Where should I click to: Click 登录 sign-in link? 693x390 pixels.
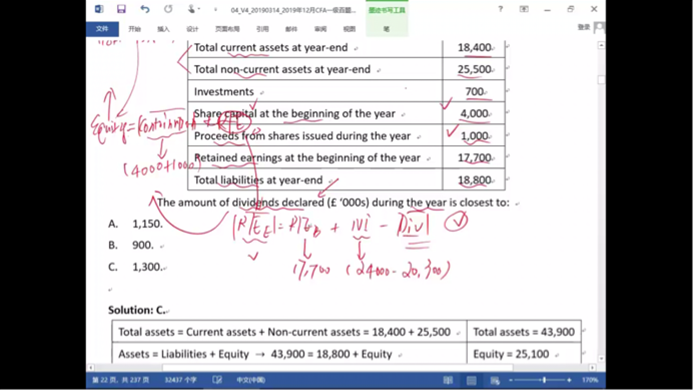click(x=584, y=27)
